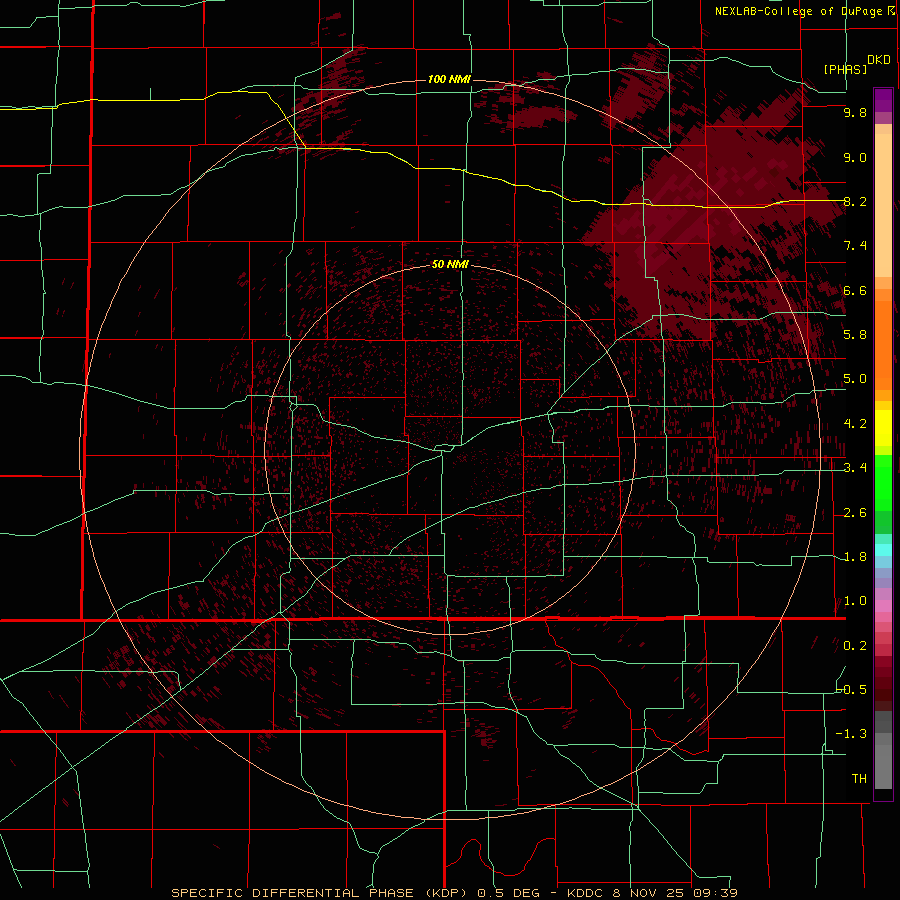Click the [PHAS] units label

(845, 69)
